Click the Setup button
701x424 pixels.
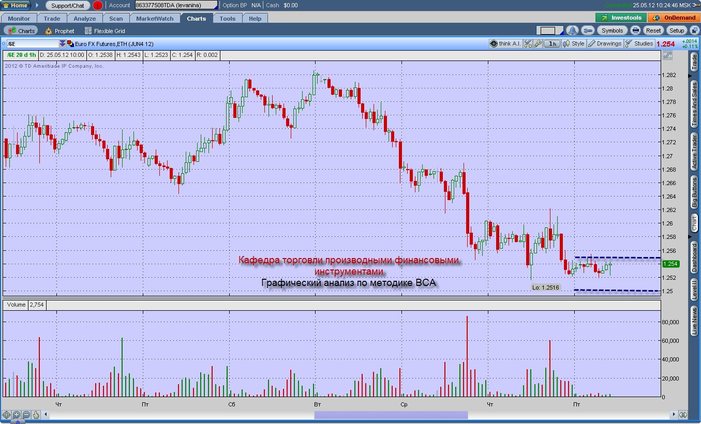[x=676, y=30]
